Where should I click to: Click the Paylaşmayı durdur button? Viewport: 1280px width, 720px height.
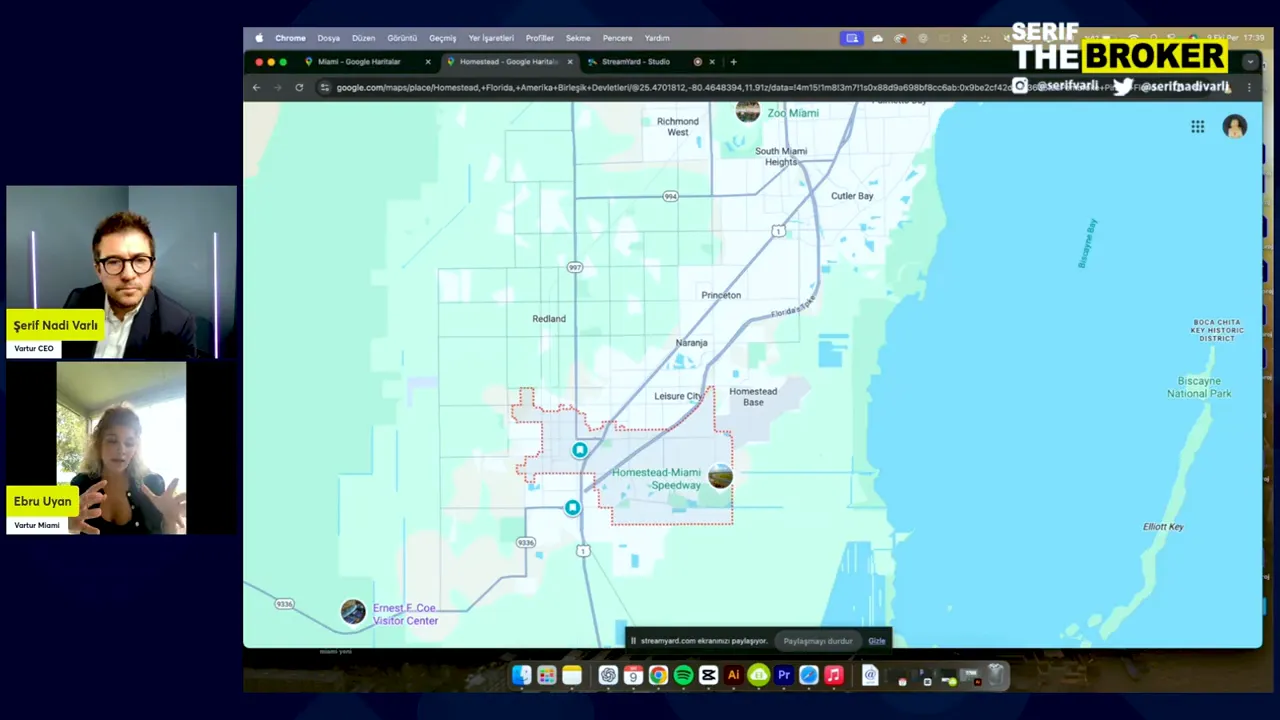[x=818, y=641]
